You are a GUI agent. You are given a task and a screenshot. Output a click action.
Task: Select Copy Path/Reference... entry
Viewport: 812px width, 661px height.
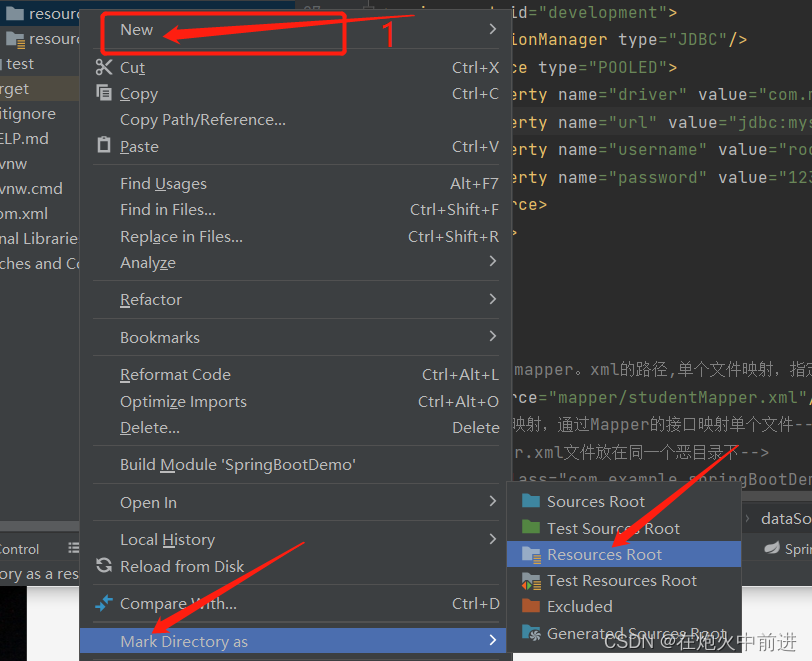point(296,120)
